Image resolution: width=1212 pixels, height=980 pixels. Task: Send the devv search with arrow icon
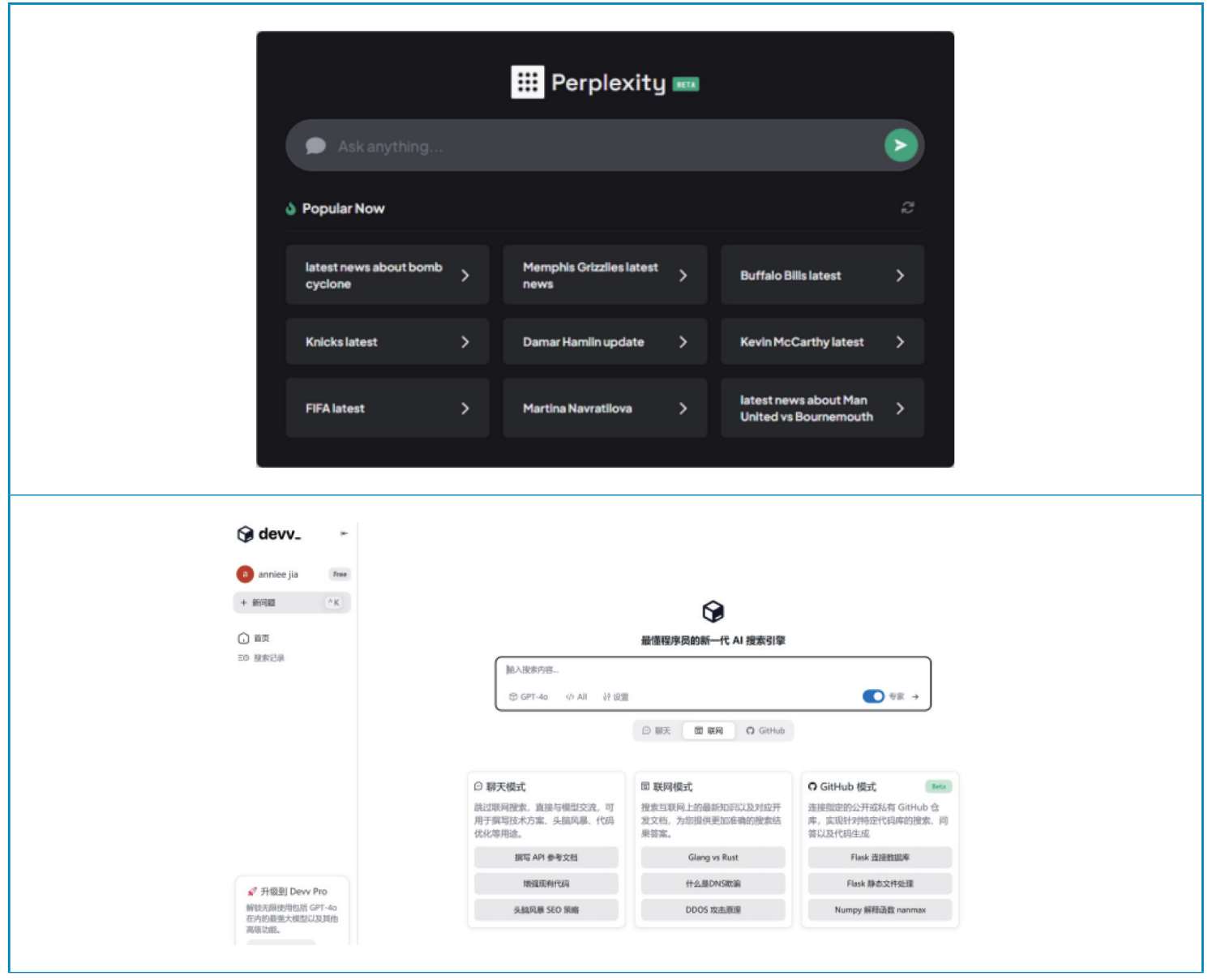915,696
